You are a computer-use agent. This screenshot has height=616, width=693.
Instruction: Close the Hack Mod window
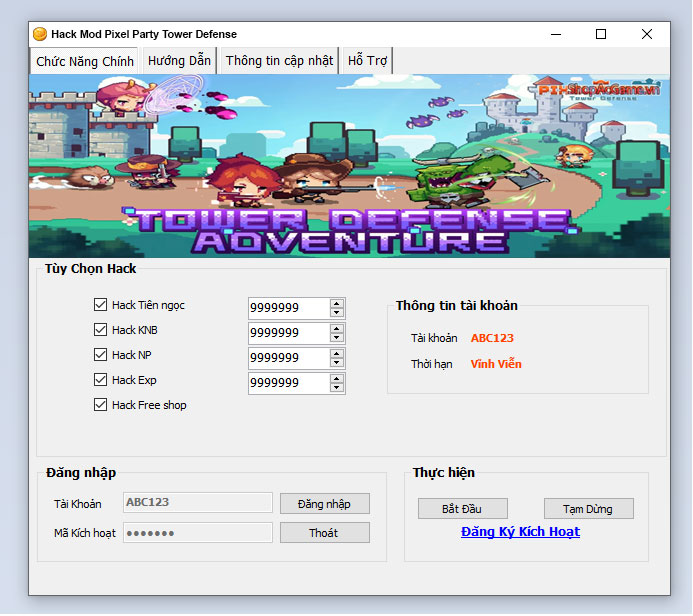(x=647, y=34)
